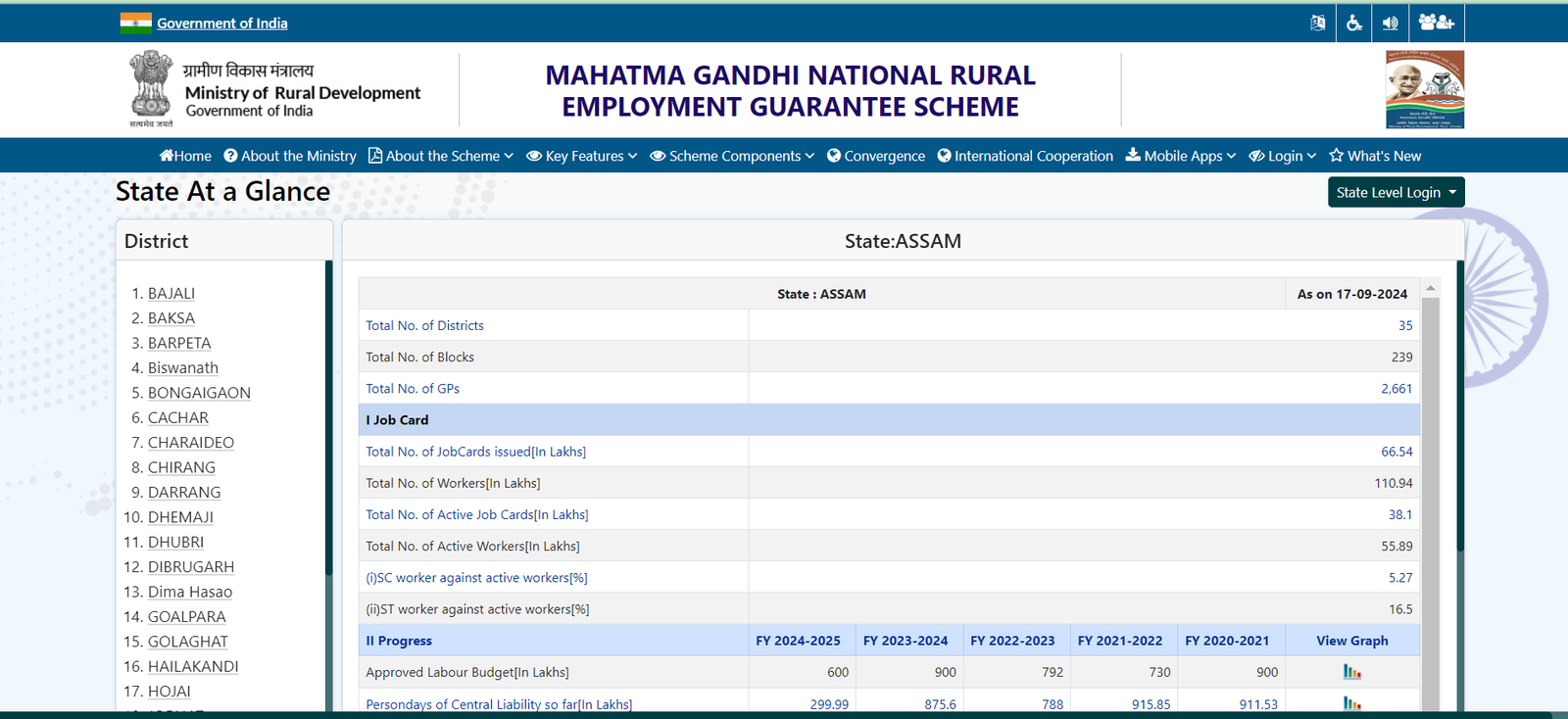Viewport: 1568px width, 719px height.
Task: Expand the Mobile Apps dropdown
Action: (1181, 156)
